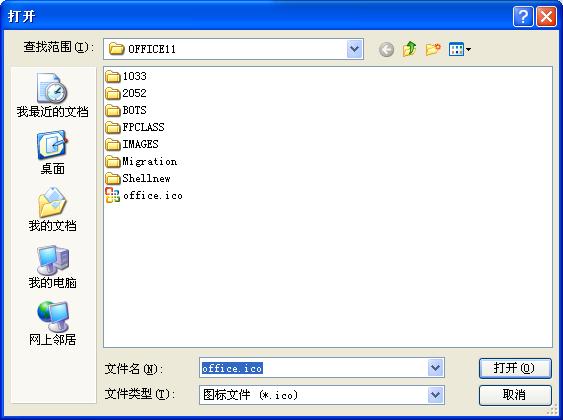Click the BOTS folder name
This screenshot has width=563, height=420.
click(x=135, y=110)
